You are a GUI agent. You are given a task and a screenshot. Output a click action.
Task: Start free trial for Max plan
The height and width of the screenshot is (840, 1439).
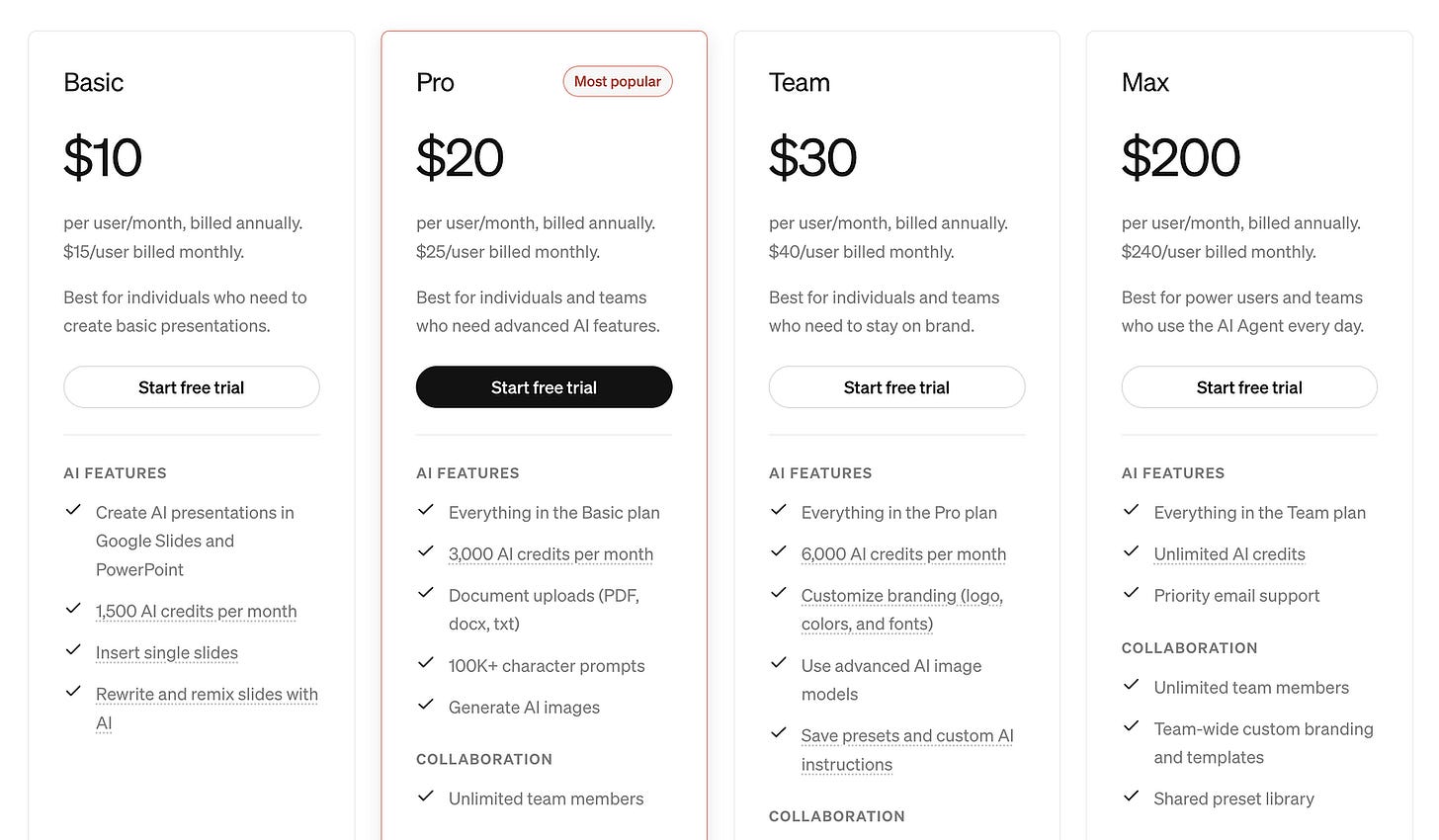(x=1249, y=387)
